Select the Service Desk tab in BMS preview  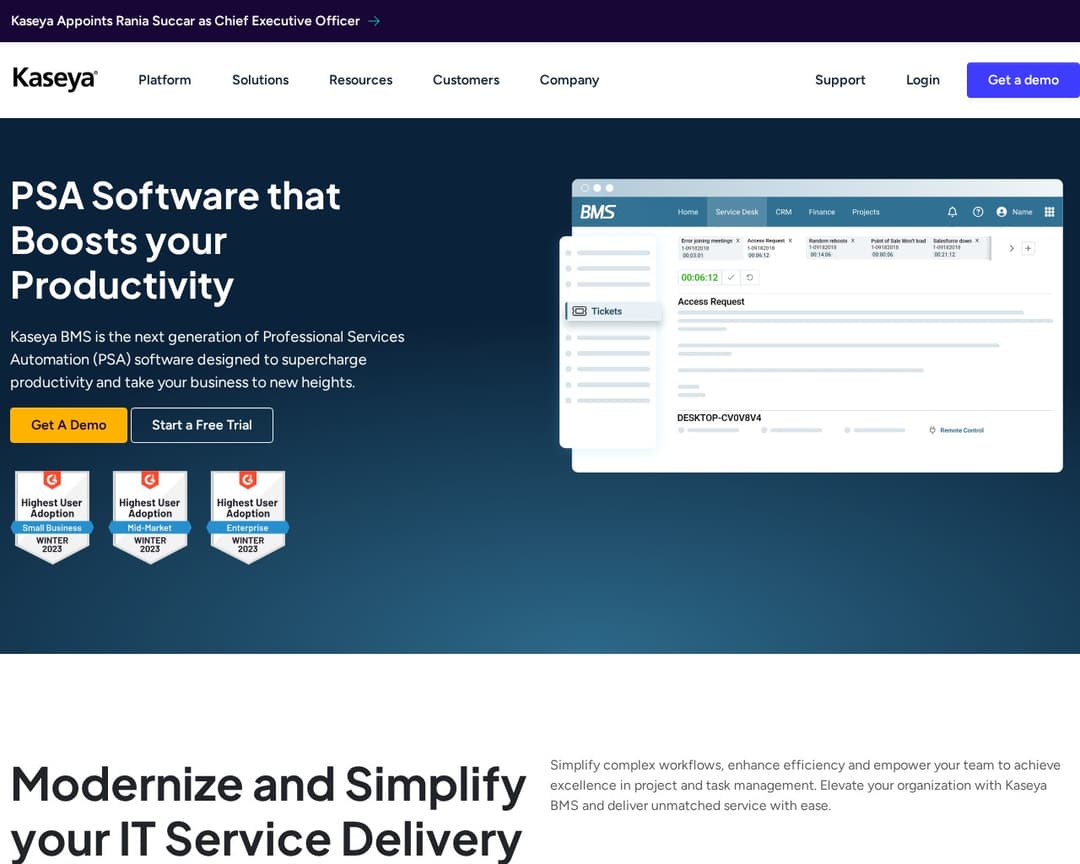(737, 212)
